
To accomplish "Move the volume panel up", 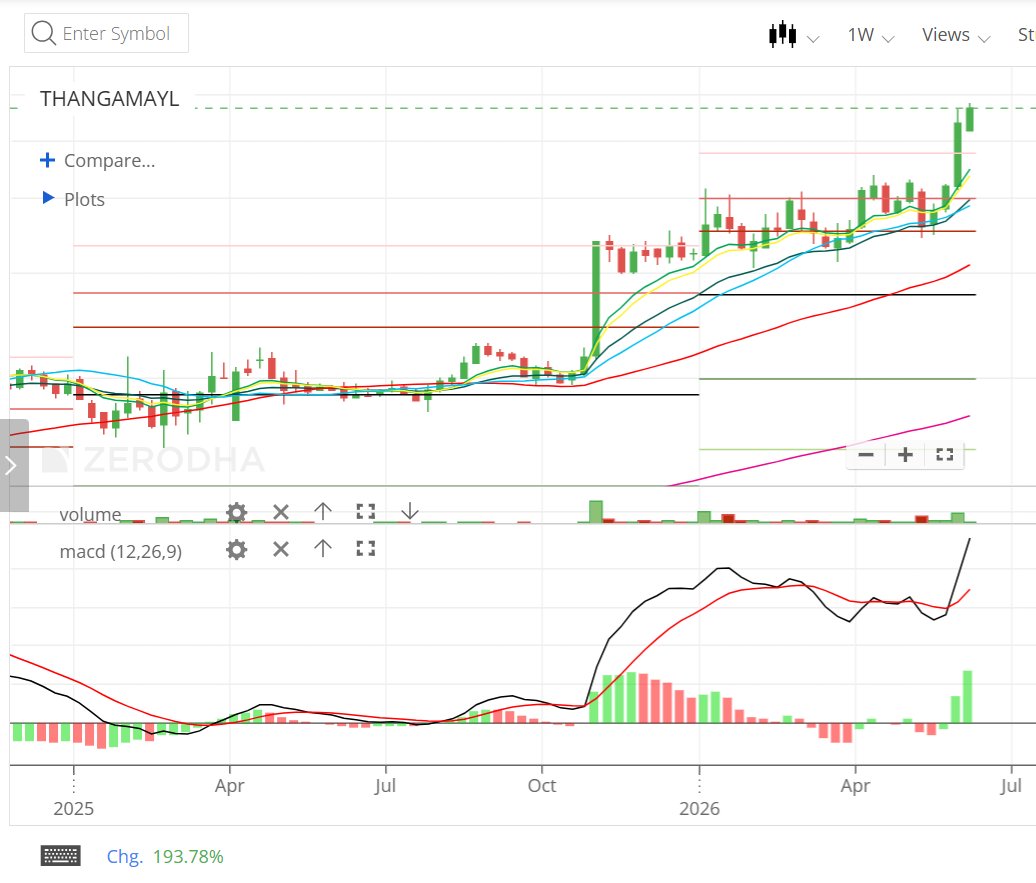I will 322,511.
